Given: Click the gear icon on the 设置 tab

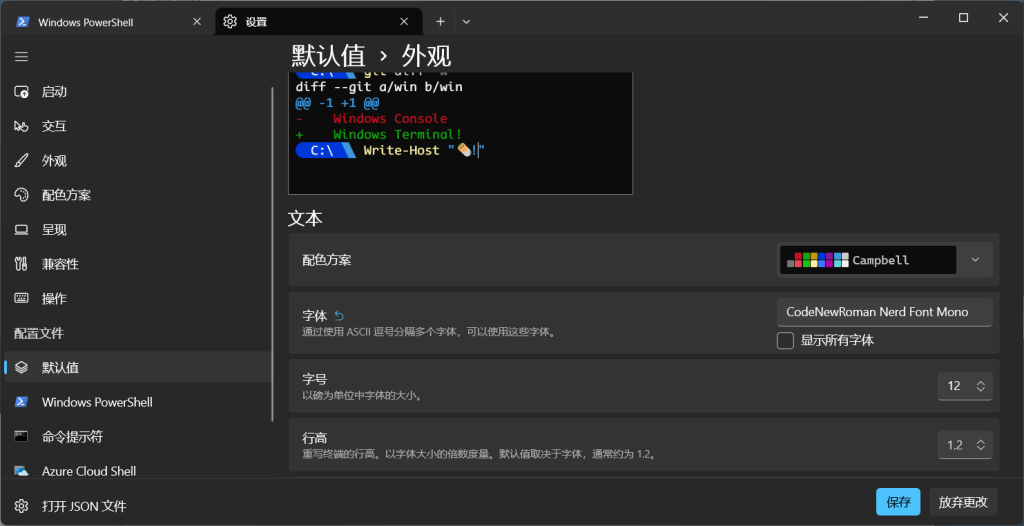Looking at the screenshot, I should (230, 22).
